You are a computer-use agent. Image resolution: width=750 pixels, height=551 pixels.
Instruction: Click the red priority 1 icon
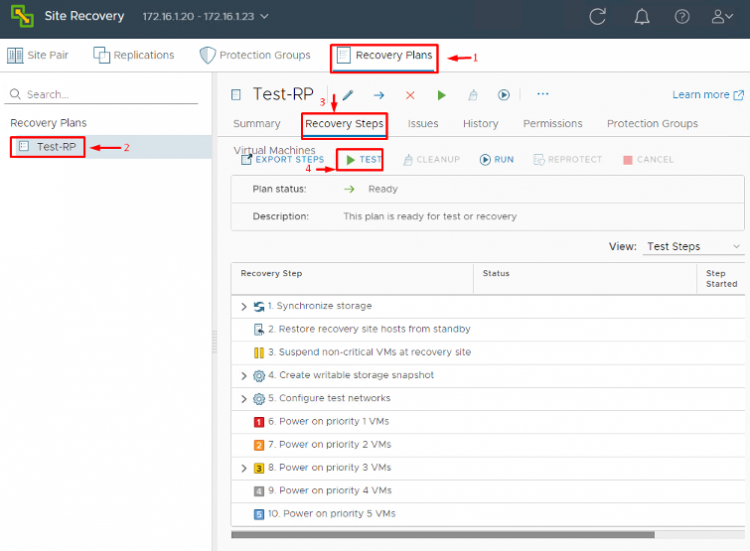pos(259,422)
